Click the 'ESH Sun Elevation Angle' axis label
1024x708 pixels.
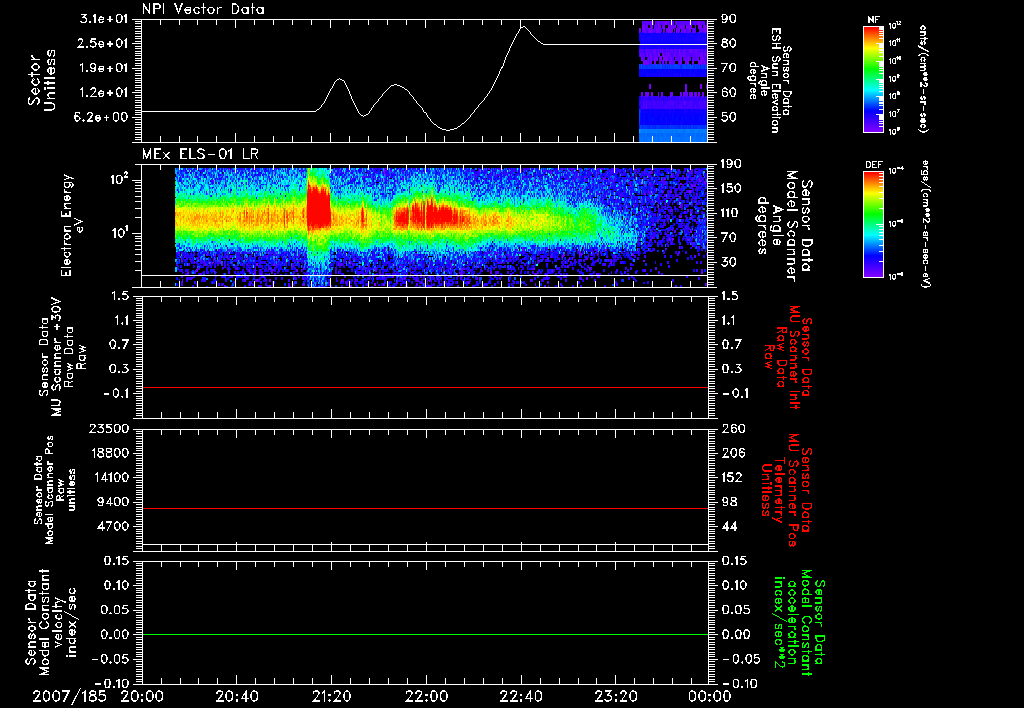[771, 80]
